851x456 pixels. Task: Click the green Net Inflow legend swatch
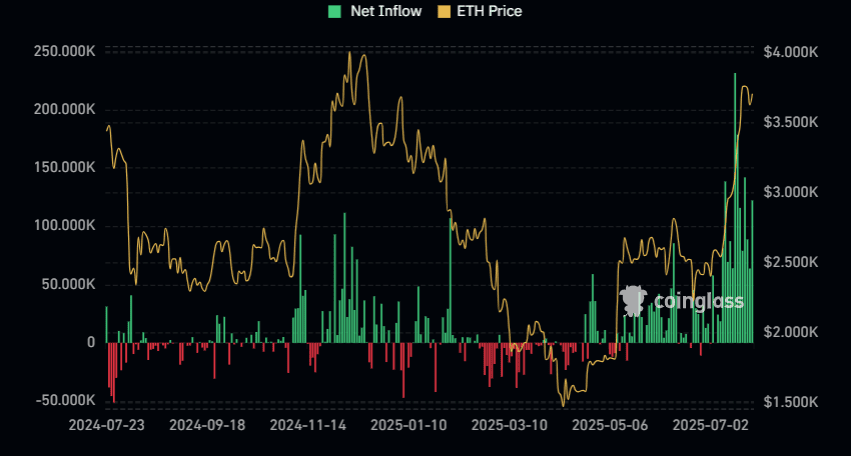(x=334, y=11)
